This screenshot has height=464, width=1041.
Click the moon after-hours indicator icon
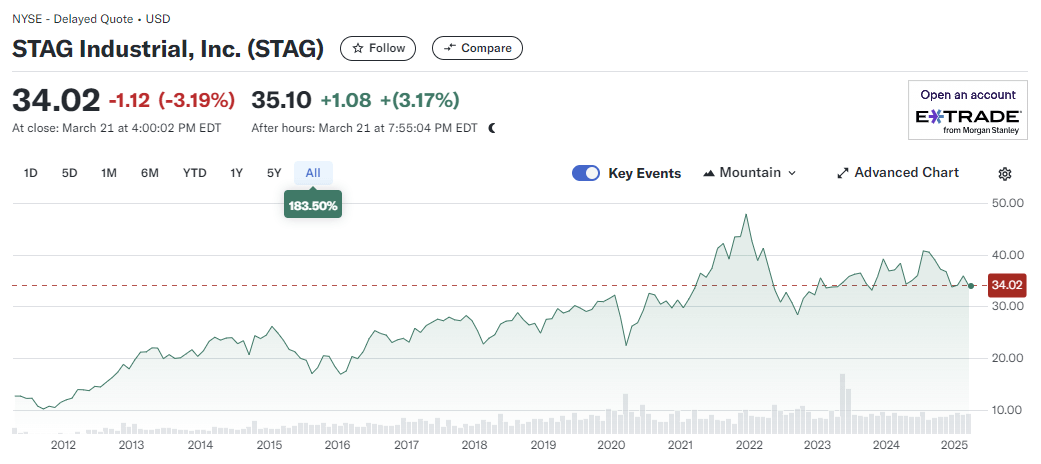pyautogui.click(x=492, y=128)
